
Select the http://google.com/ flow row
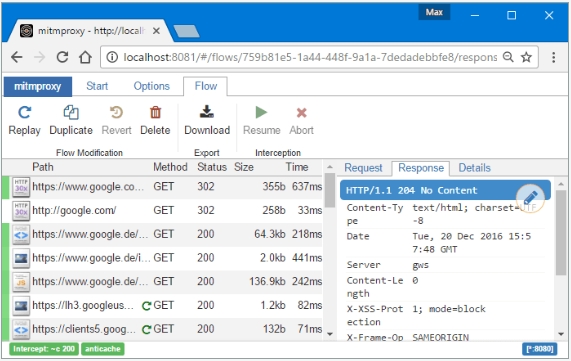pos(162,211)
